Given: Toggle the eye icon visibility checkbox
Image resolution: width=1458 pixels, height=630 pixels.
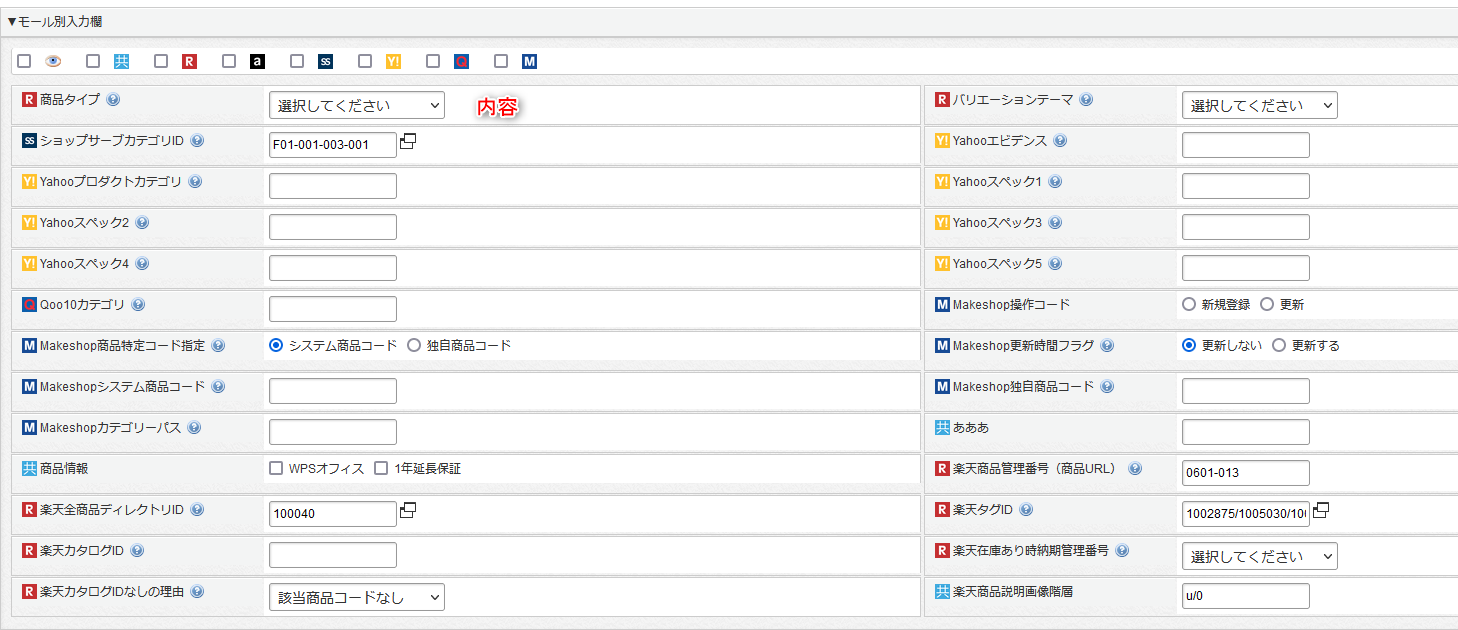Looking at the screenshot, I should (24, 61).
